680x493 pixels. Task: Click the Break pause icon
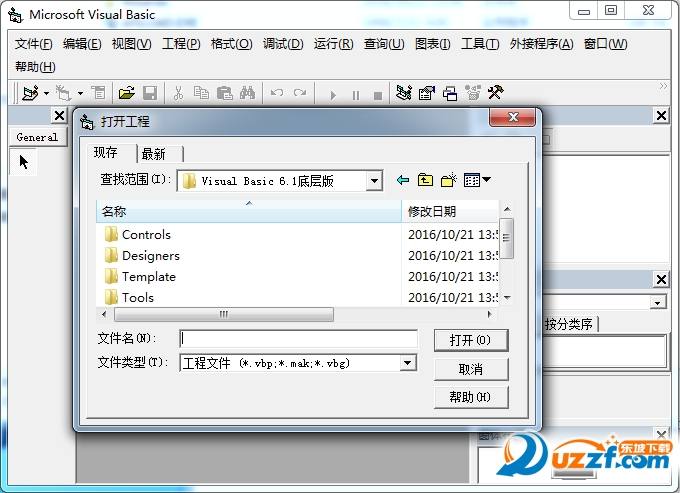coord(356,95)
